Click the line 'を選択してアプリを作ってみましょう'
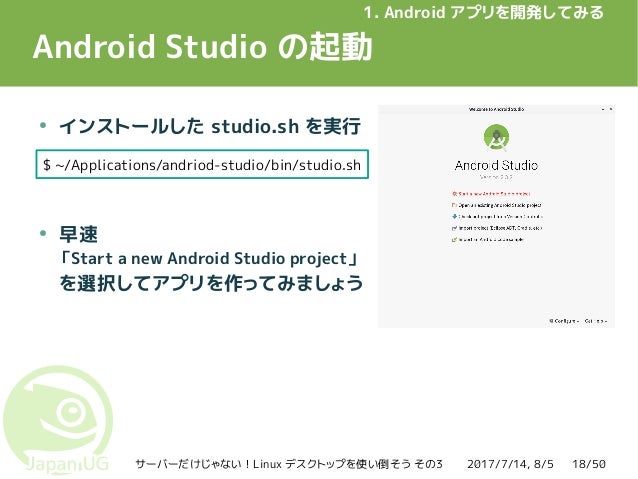The image size is (638, 479). point(211,283)
